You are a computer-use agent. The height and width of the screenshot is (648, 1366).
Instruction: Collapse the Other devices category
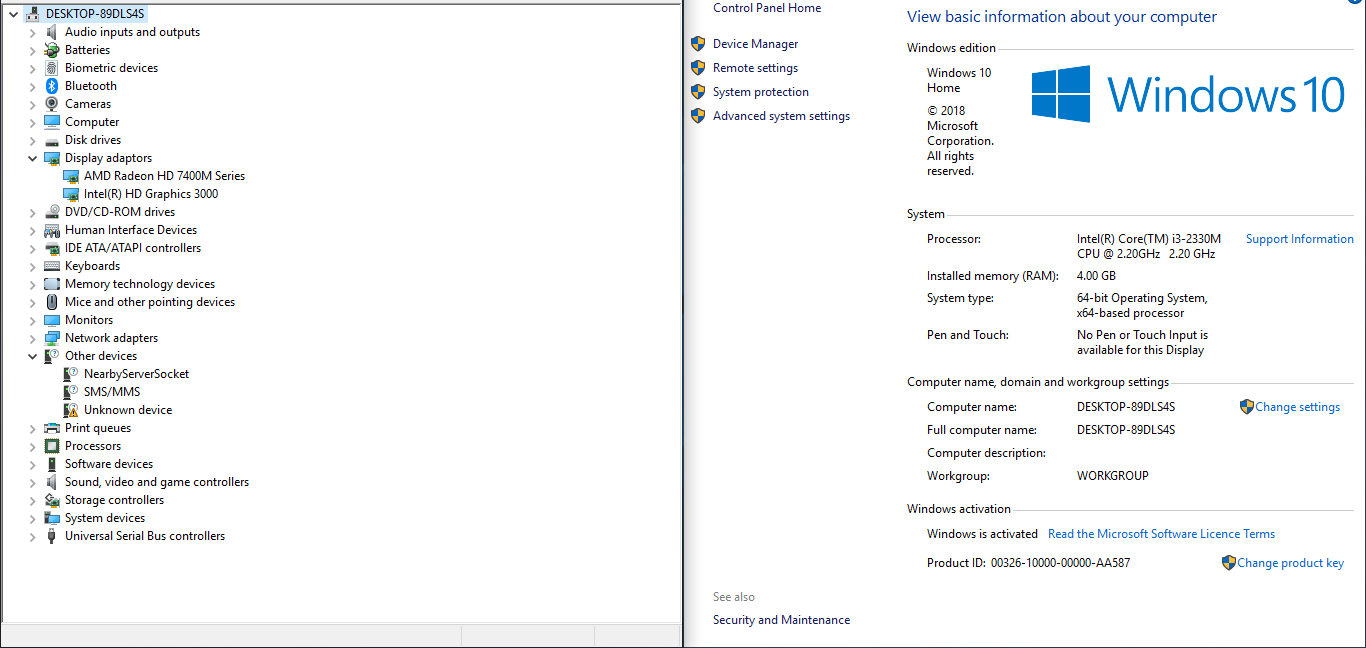click(33, 356)
